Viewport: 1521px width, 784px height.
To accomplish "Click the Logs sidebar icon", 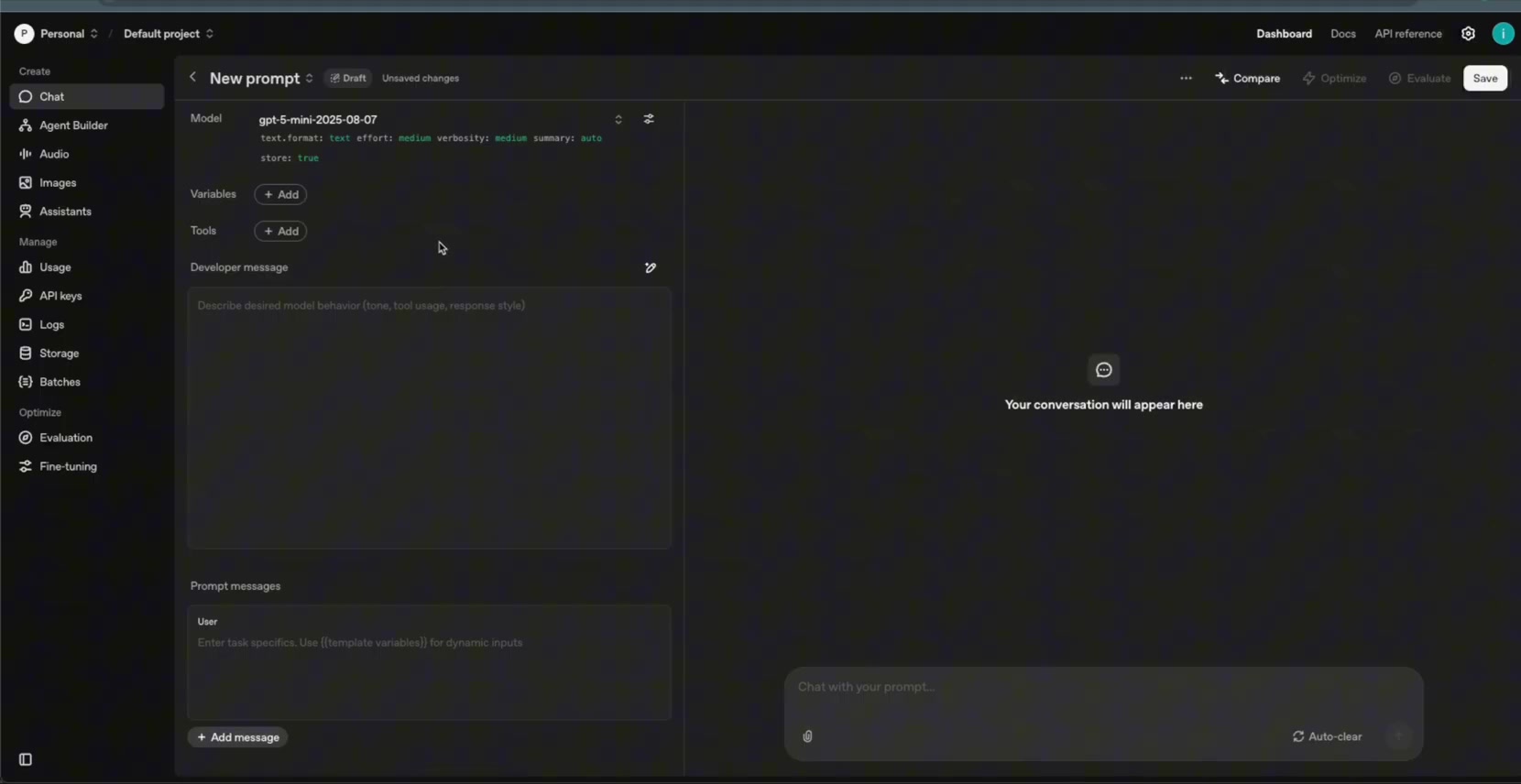I will click(x=26, y=324).
